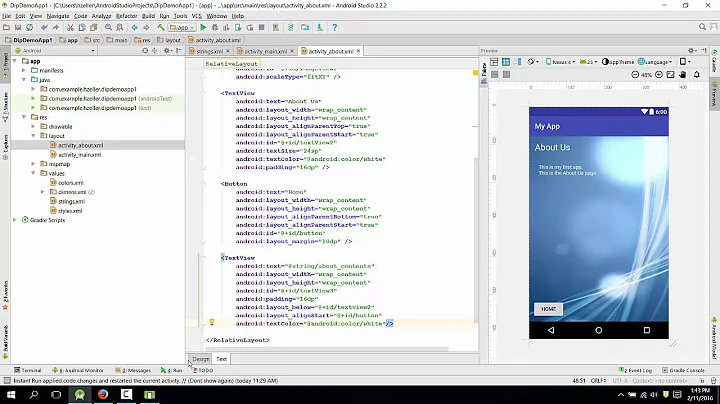Select strings.xml in the project tree

coord(71,201)
